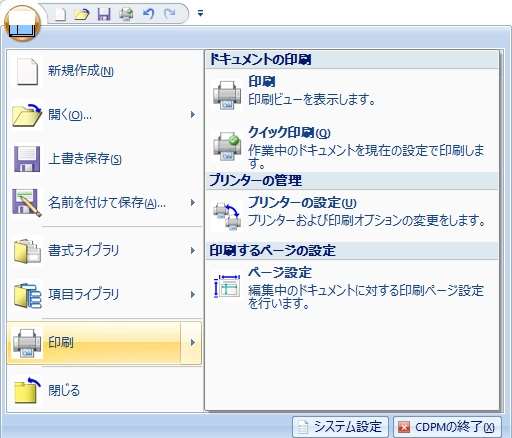This screenshot has width=512, height=438.
Task: Click the システム設定 button
Action: [x=340, y=426]
